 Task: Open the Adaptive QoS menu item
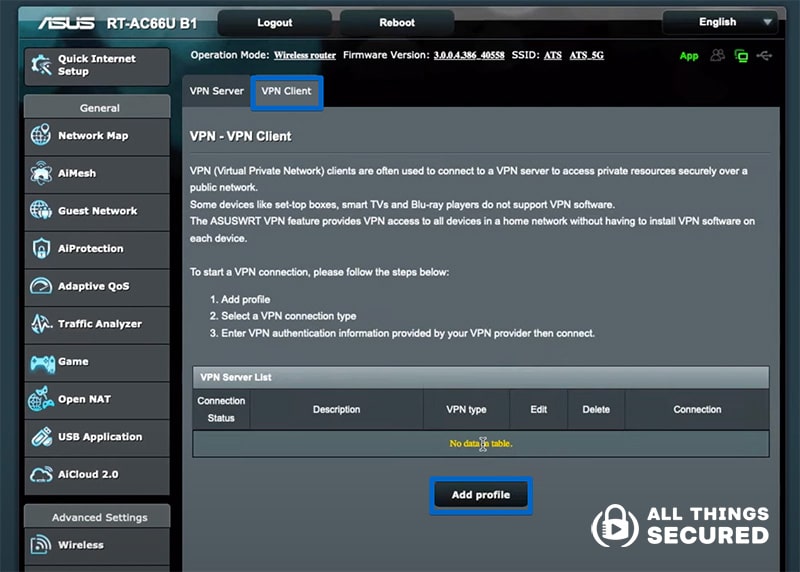tap(97, 286)
